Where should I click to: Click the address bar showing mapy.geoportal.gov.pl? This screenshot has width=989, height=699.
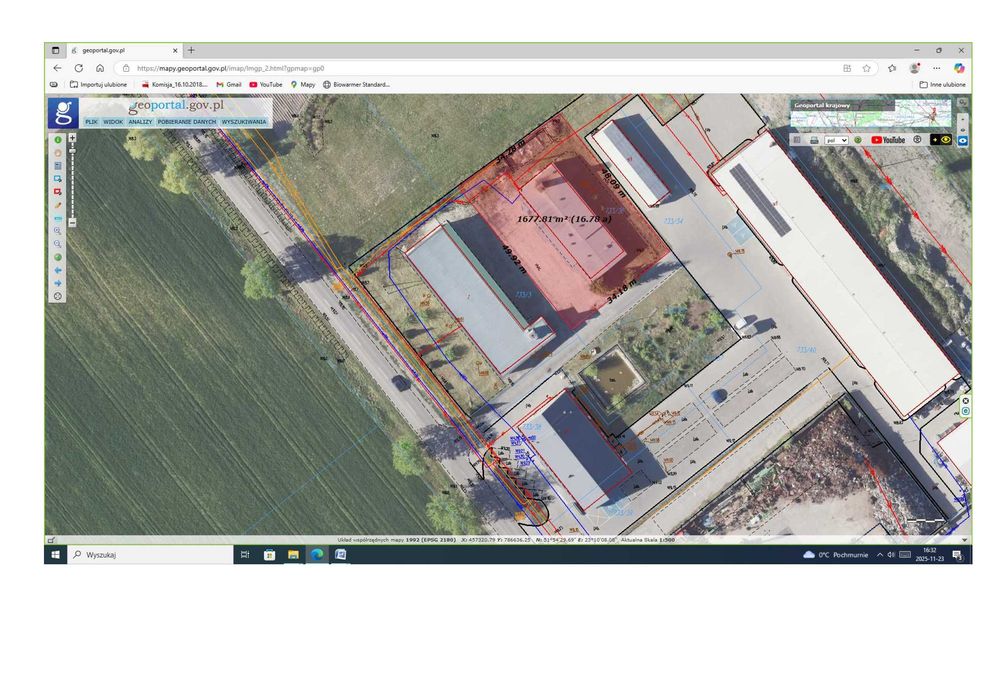coord(479,68)
